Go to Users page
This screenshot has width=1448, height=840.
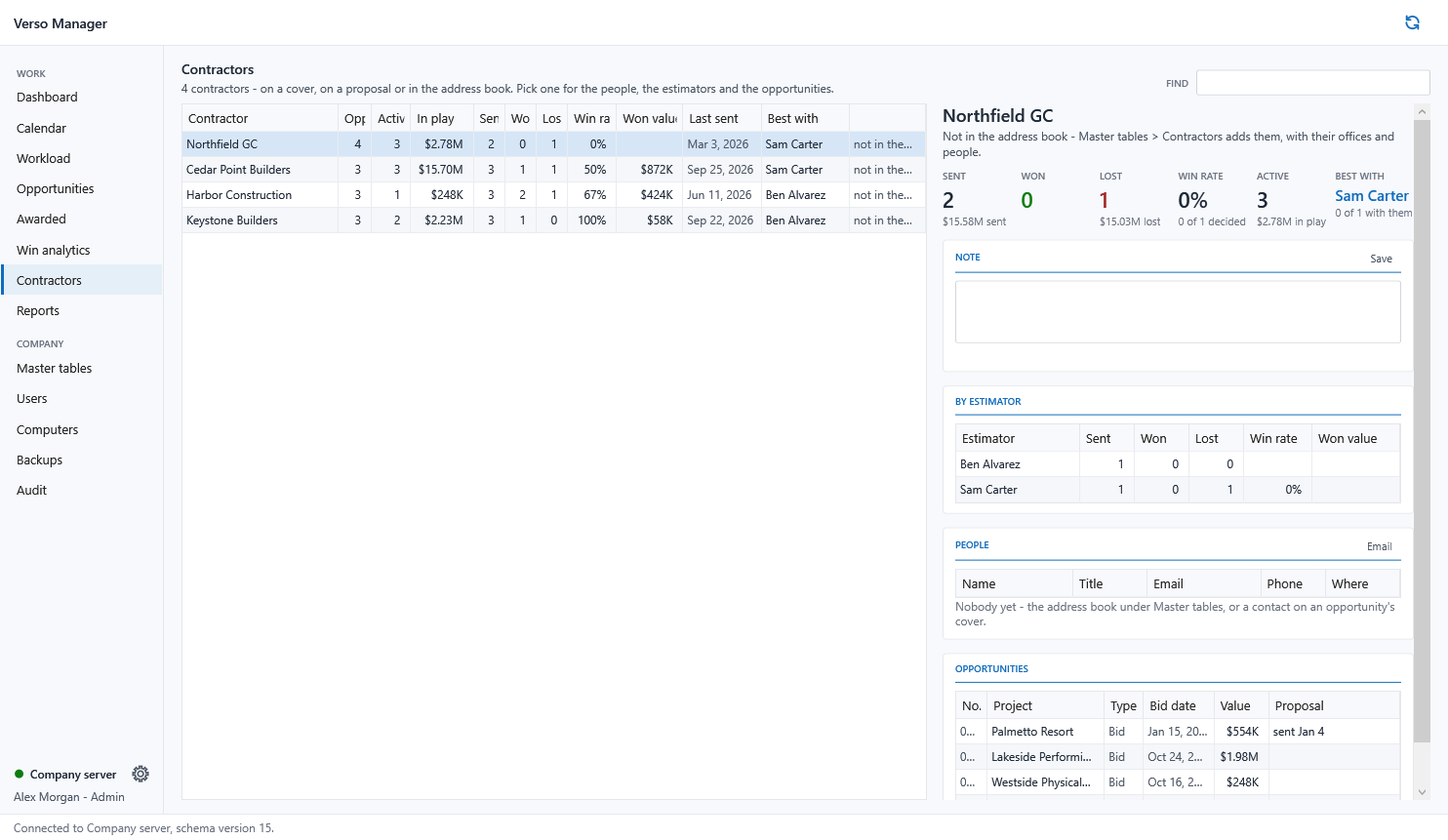tap(82, 398)
